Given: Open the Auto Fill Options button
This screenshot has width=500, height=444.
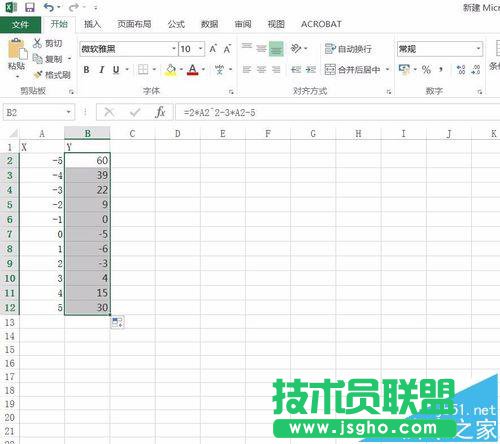Looking at the screenshot, I should click(117, 322).
